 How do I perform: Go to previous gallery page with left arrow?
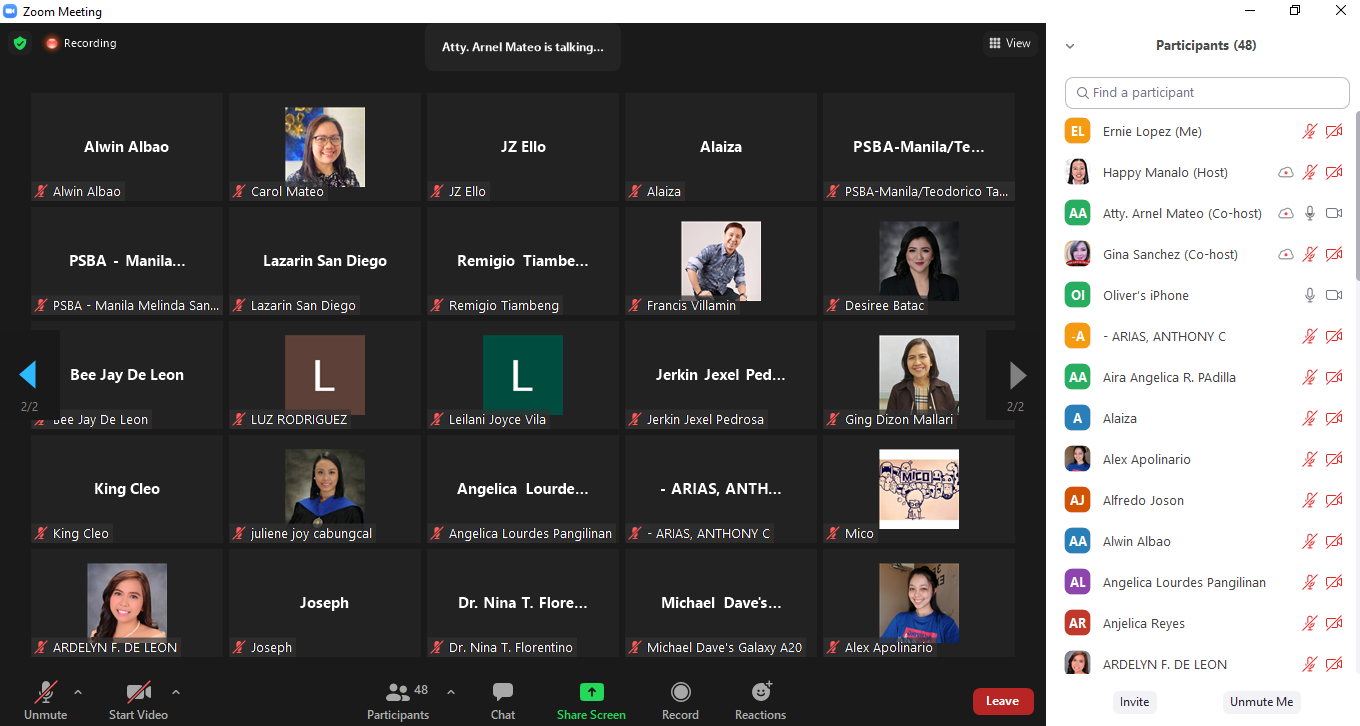[x=28, y=375]
